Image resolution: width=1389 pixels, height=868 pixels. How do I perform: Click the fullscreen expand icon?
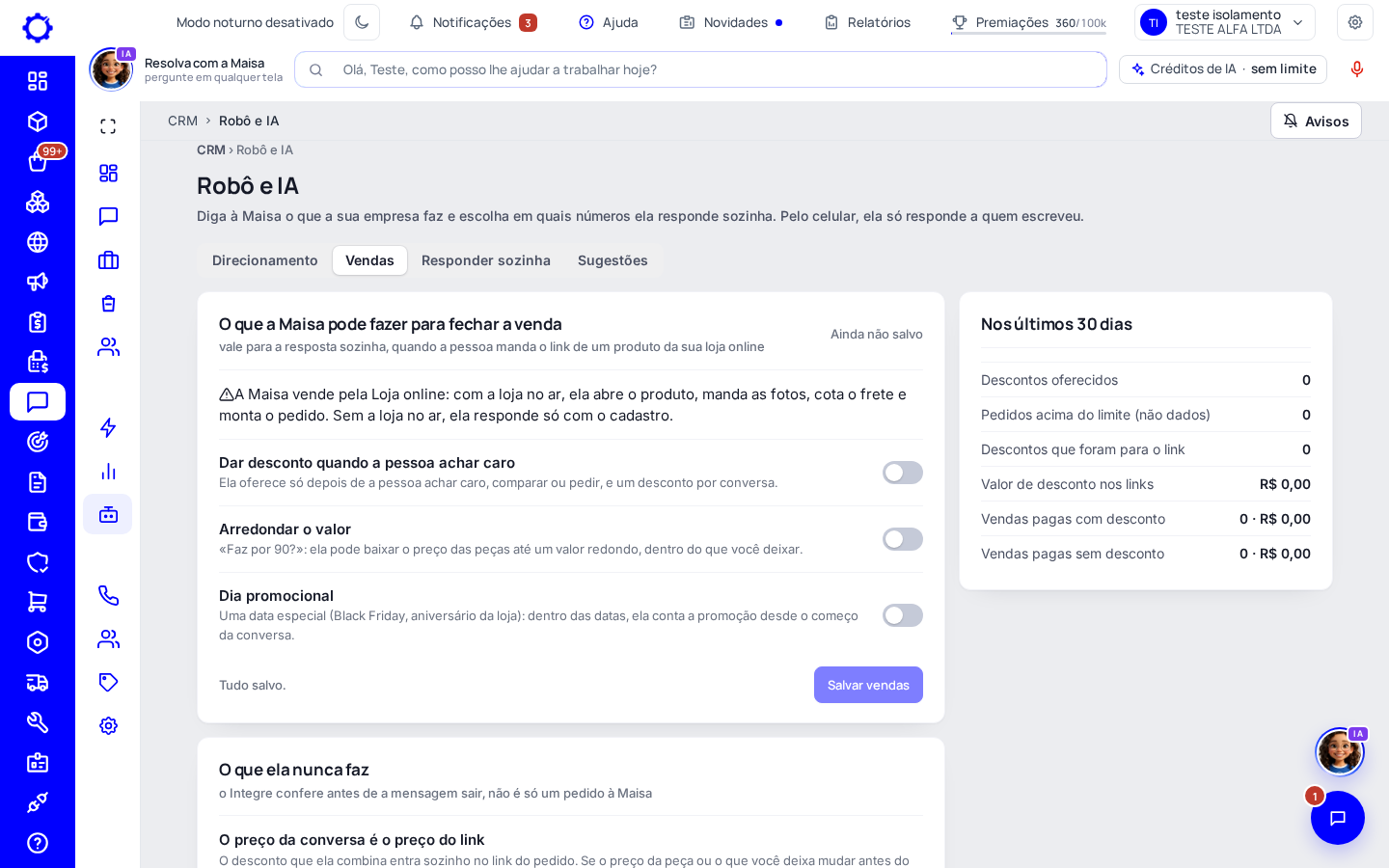point(108,126)
